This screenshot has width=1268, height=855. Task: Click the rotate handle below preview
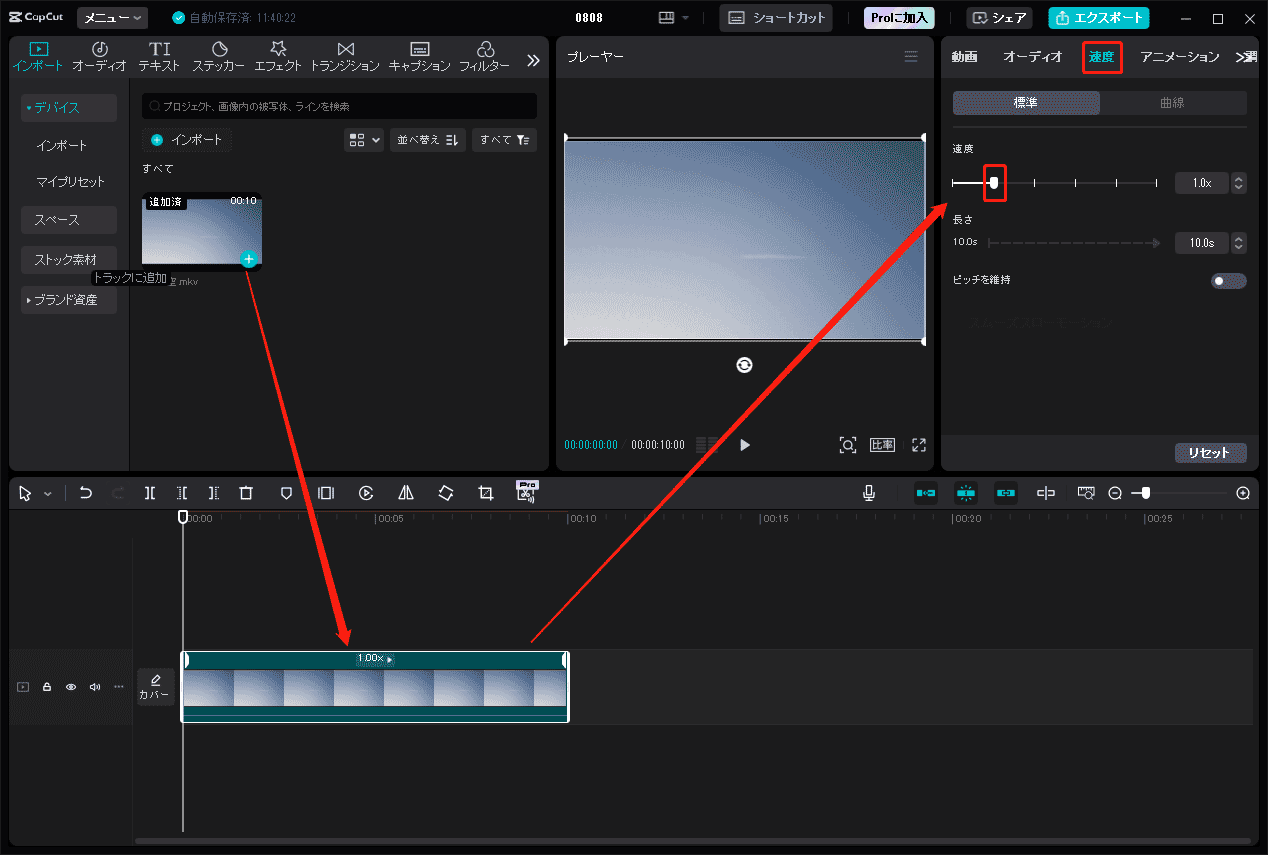(x=744, y=366)
